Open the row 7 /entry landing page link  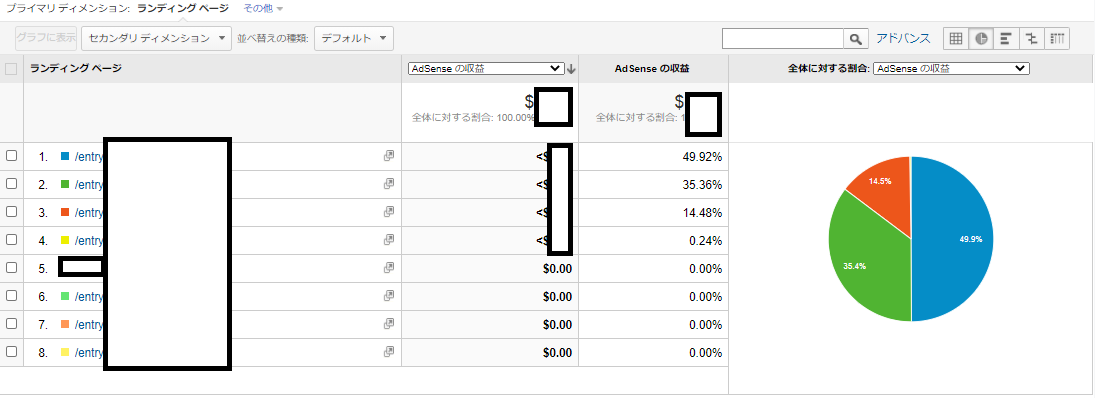pyautogui.click(x=89, y=324)
